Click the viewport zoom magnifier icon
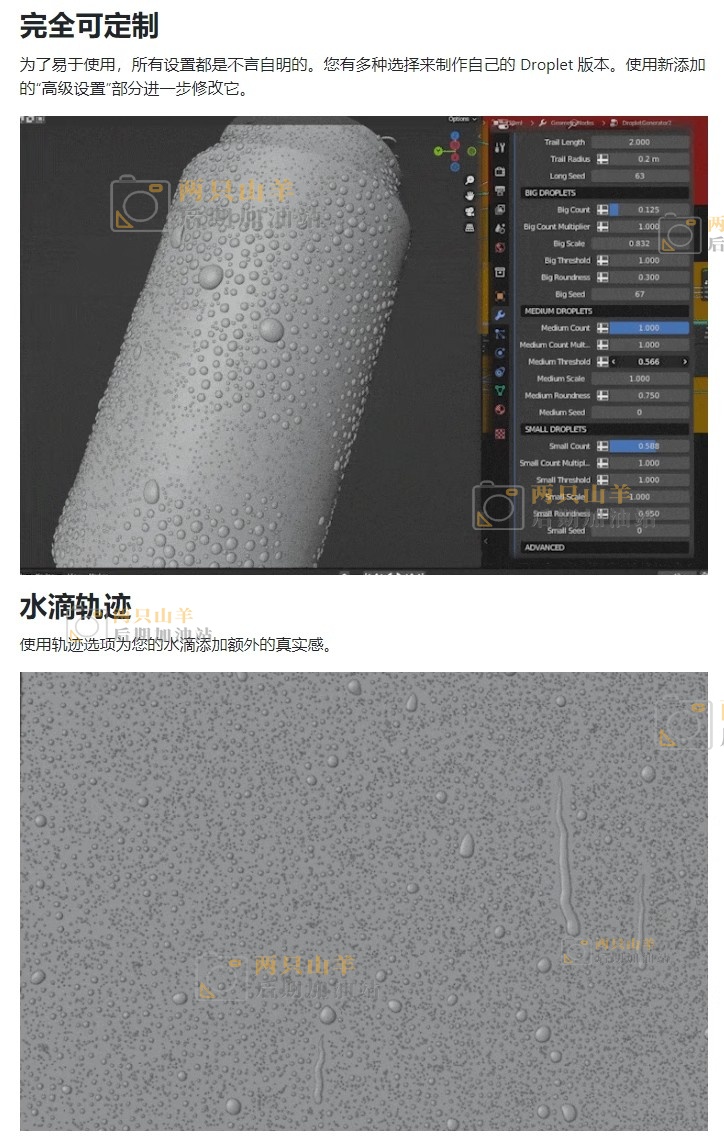This screenshot has height=1142, width=724. coord(469,181)
